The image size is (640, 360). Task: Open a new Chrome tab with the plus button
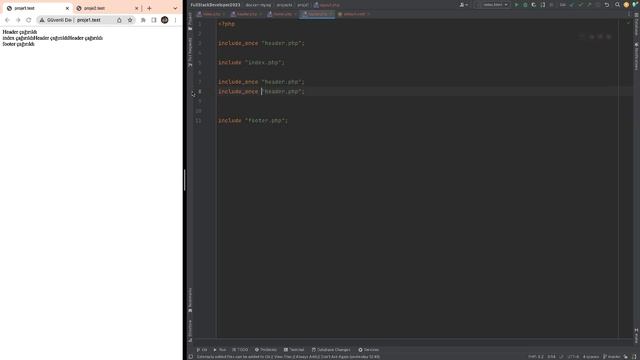click(x=149, y=8)
